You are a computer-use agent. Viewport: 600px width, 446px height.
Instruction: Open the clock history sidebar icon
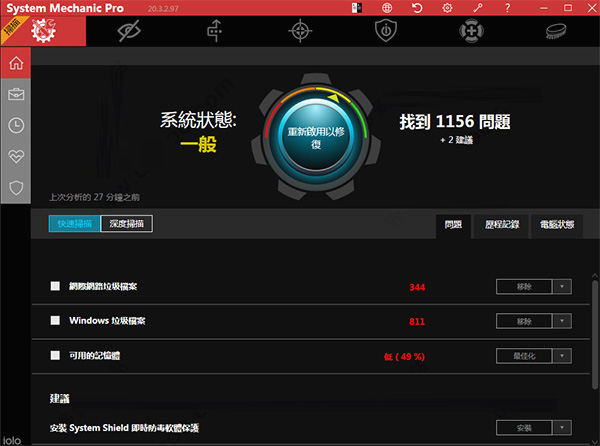[16, 125]
